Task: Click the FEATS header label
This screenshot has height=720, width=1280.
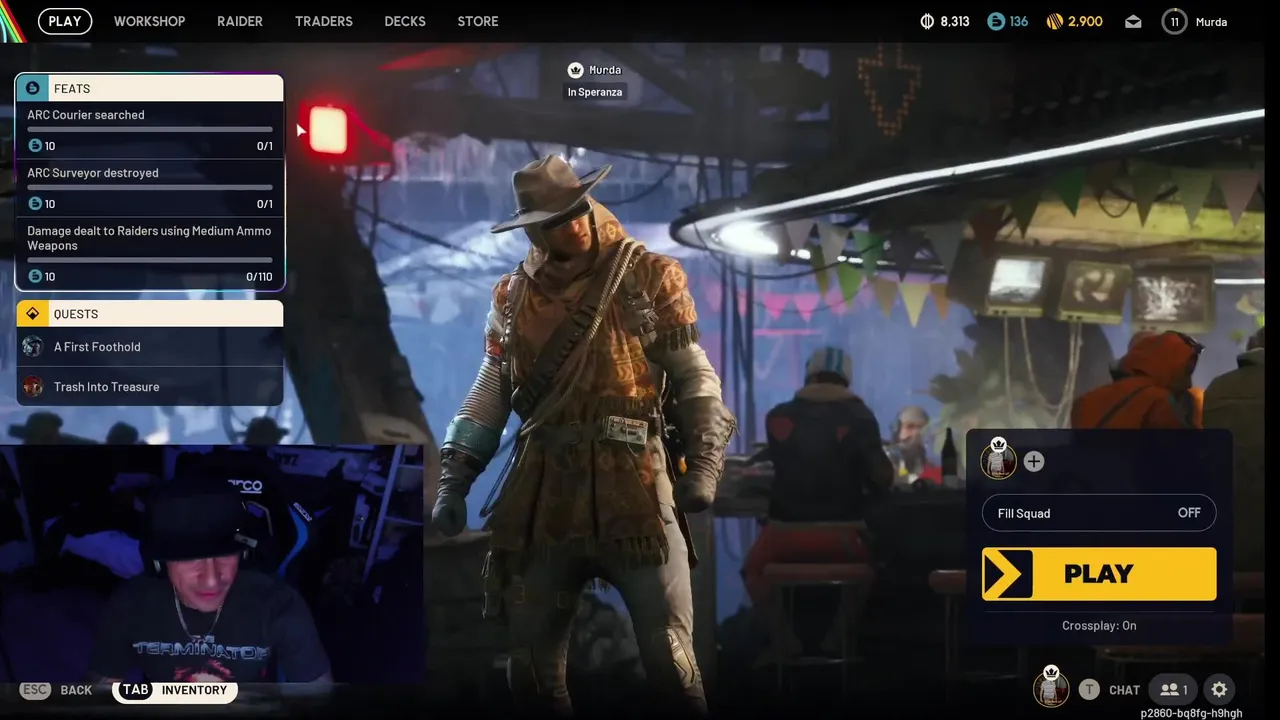Action: 72,89
